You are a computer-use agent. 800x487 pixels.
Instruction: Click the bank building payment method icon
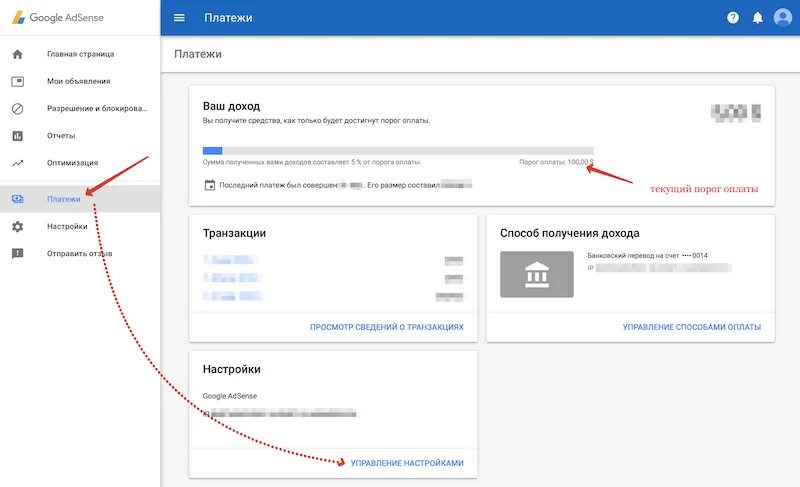click(537, 274)
